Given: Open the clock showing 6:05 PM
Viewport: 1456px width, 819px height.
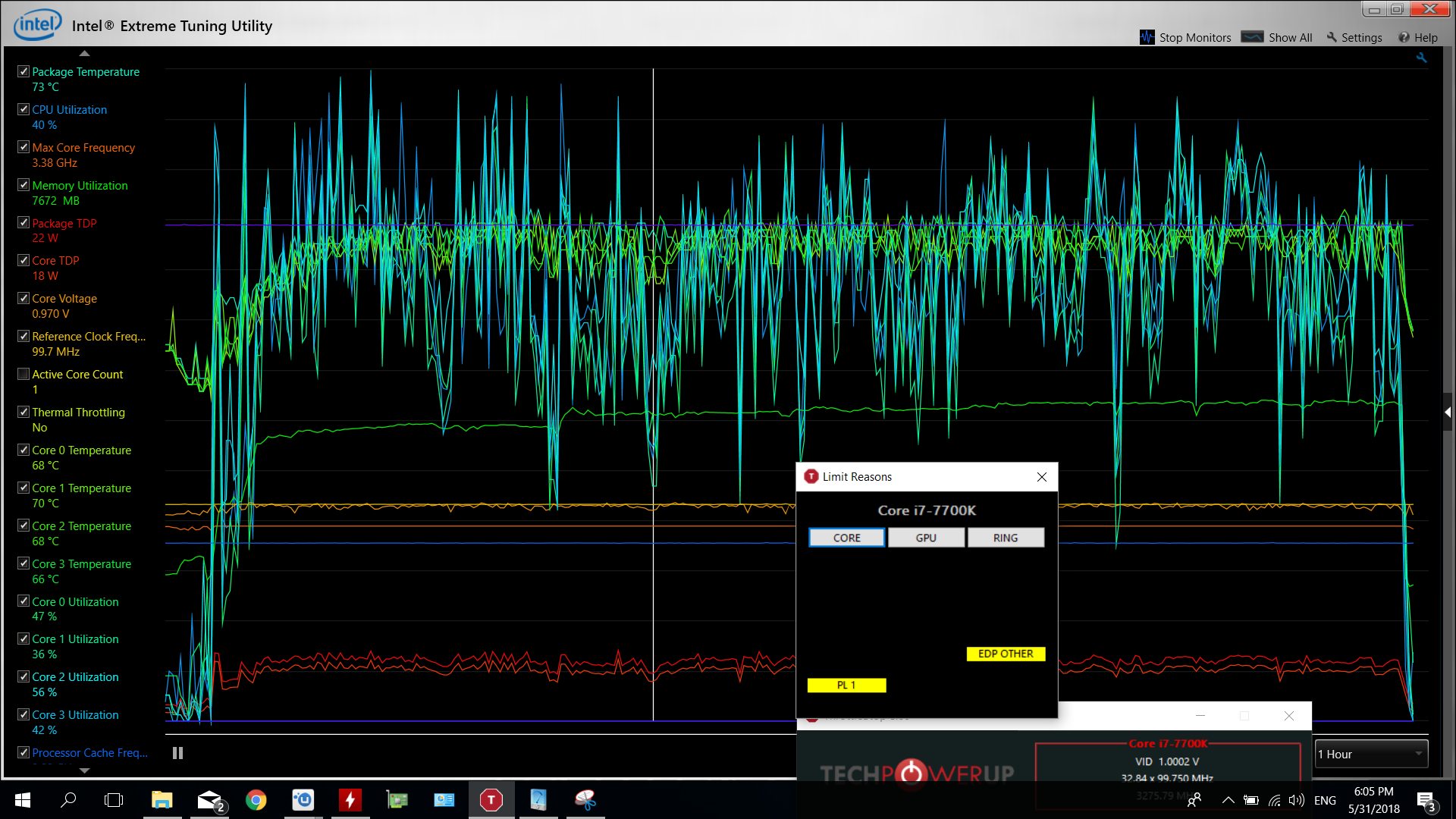Looking at the screenshot, I should click(1374, 800).
